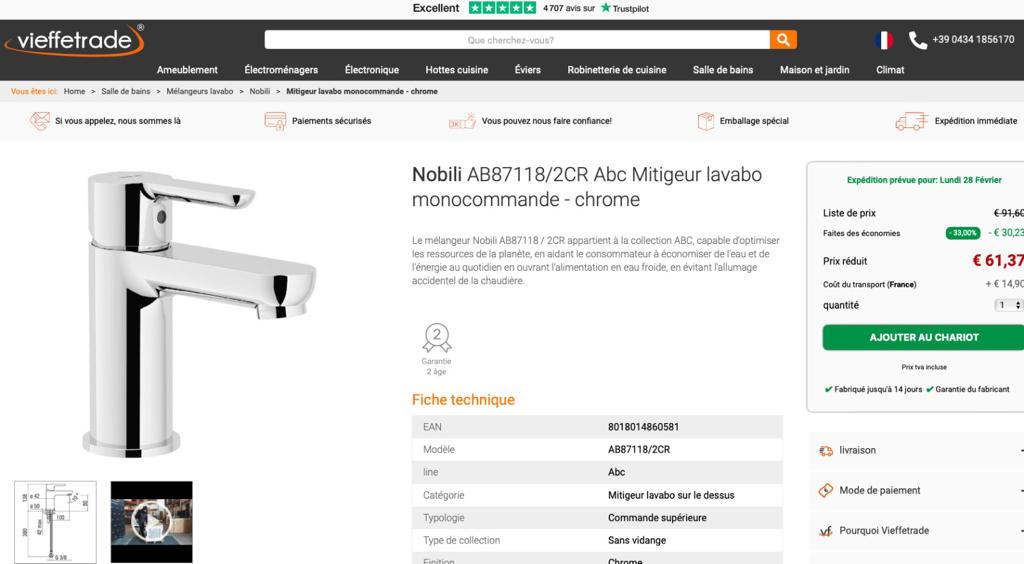Click the French flag language icon
Viewport: 1024px width, 564px height.
click(x=884, y=40)
